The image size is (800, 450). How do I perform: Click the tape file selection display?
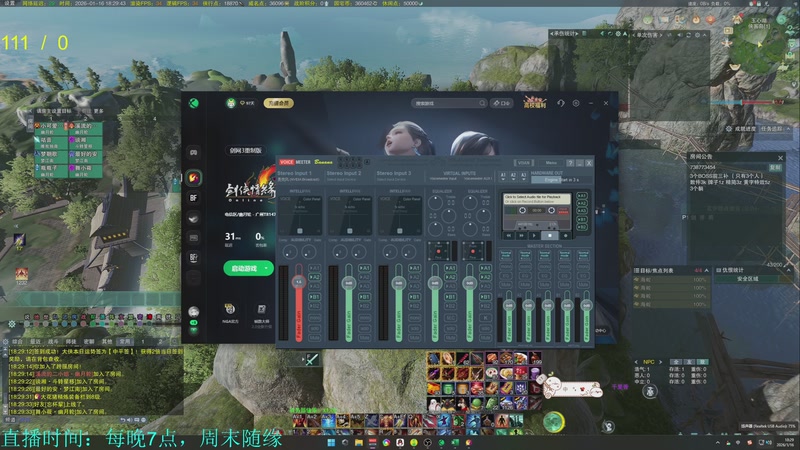(x=537, y=198)
